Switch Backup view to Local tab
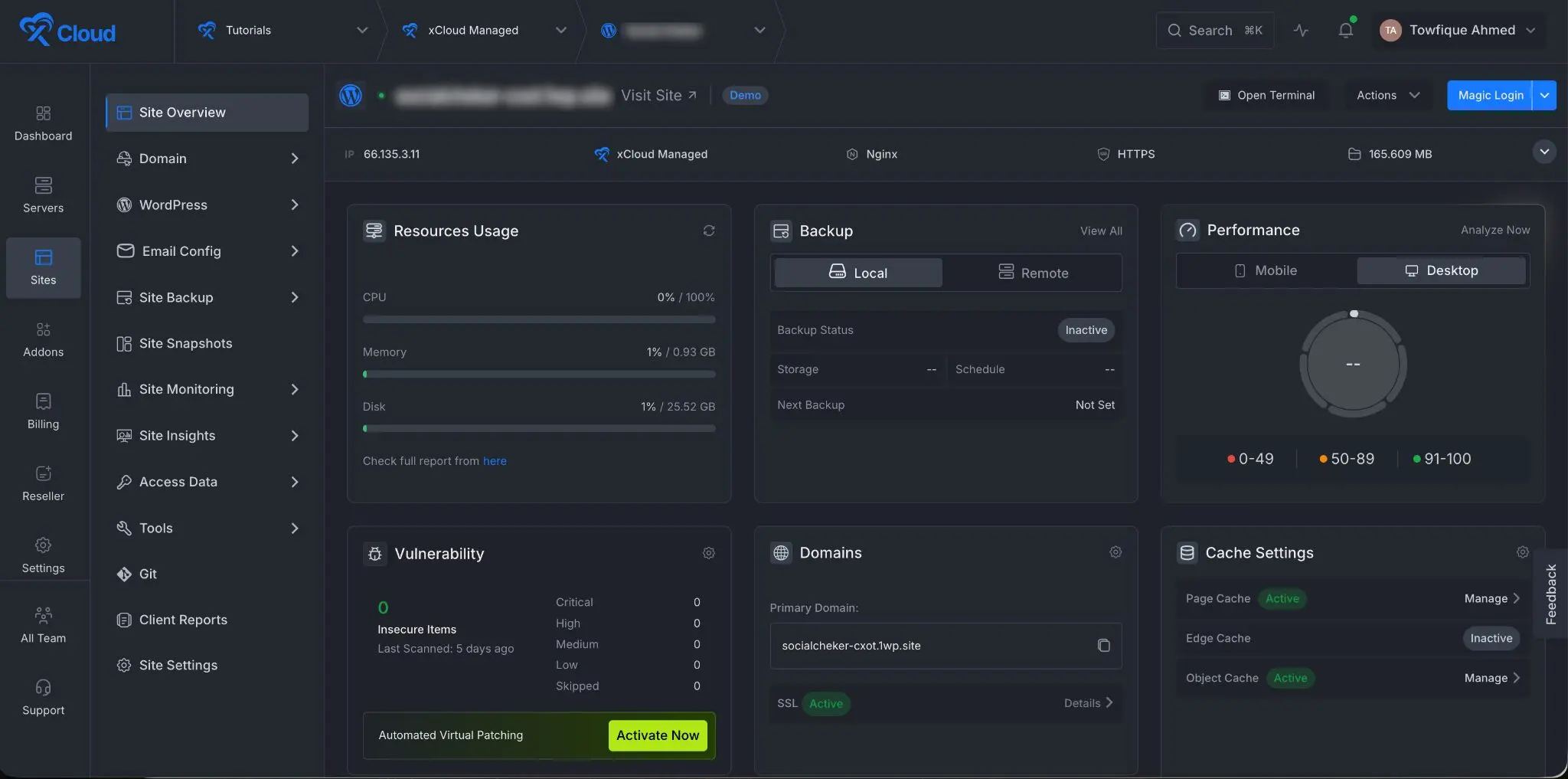 pyautogui.click(x=858, y=273)
